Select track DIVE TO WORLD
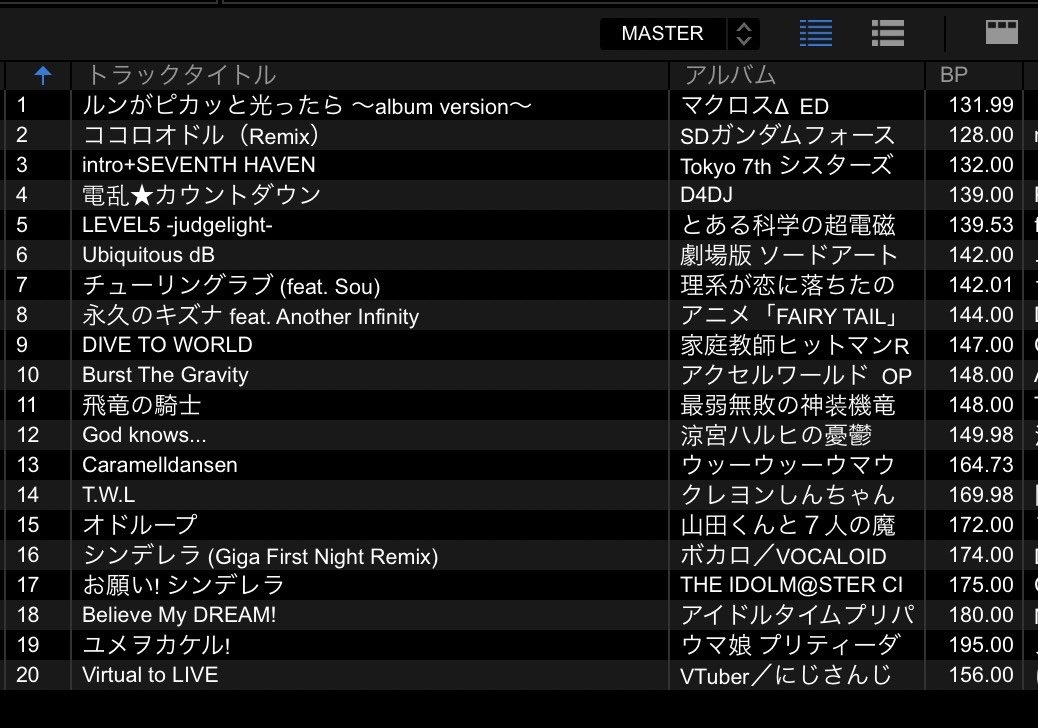 click(x=167, y=345)
